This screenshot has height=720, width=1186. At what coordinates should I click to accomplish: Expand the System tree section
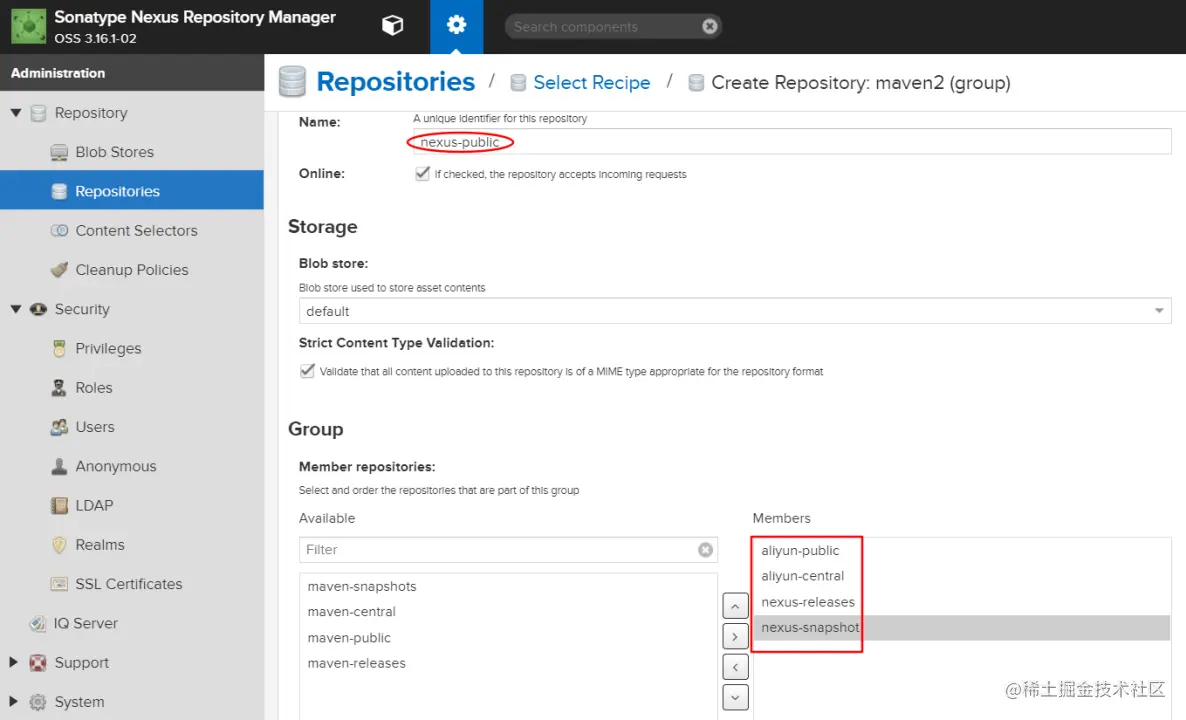(14, 702)
